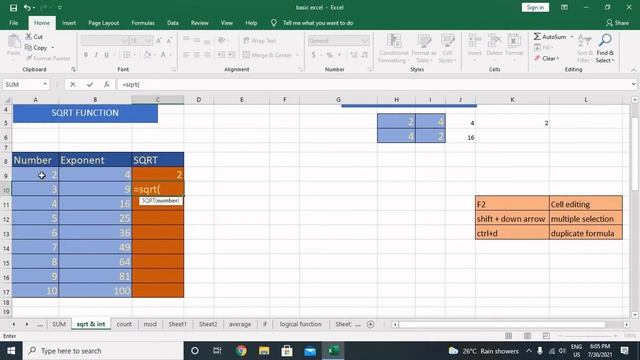Open the SUM sheet tab
The image size is (640, 360).
click(59, 324)
